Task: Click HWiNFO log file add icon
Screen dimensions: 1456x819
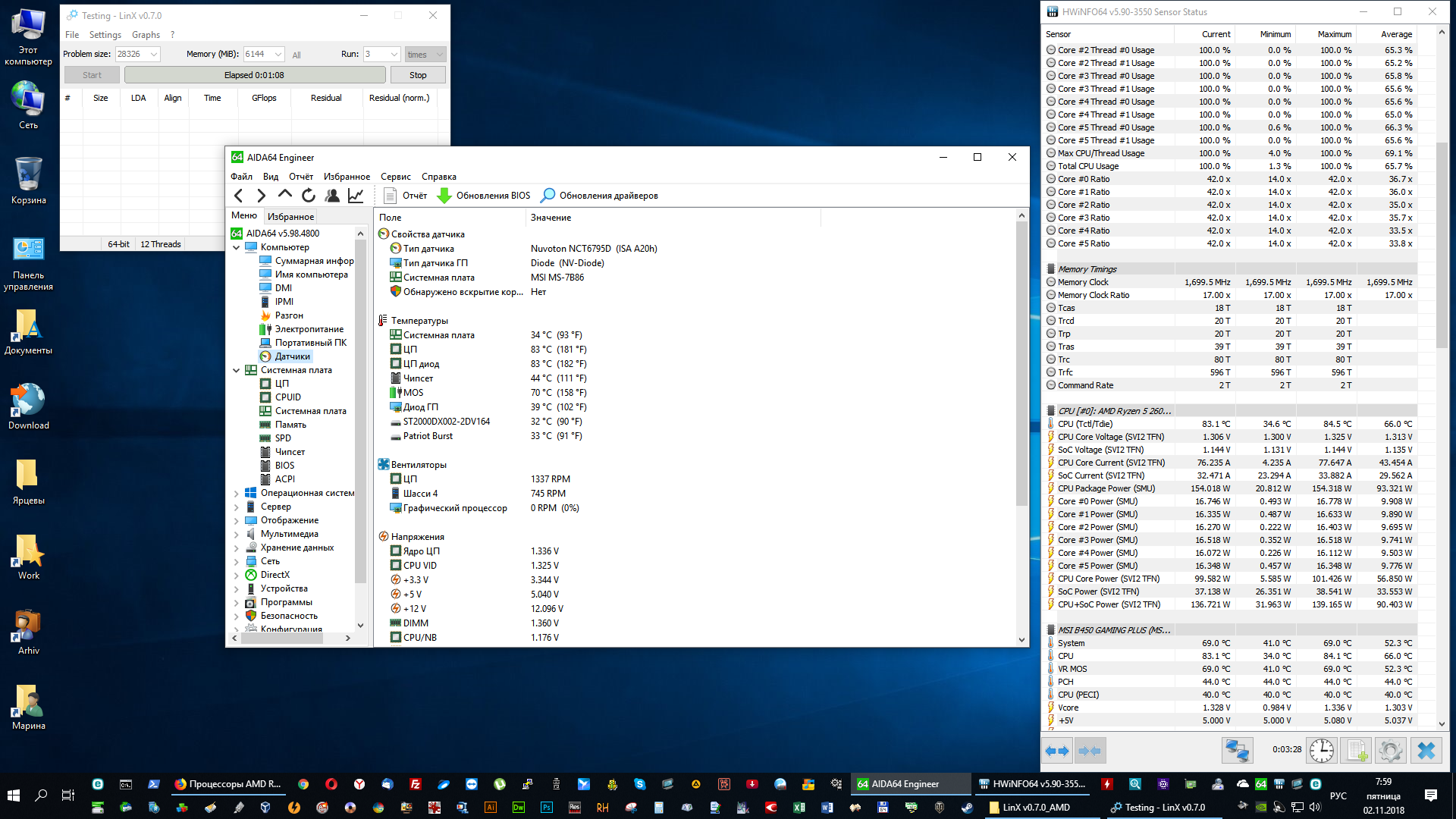Action: point(1356,750)
